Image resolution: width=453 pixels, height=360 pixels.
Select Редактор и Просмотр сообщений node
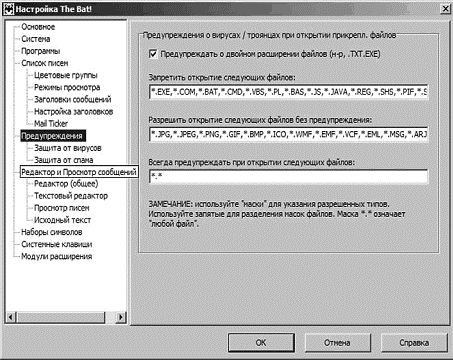point(79,172)
